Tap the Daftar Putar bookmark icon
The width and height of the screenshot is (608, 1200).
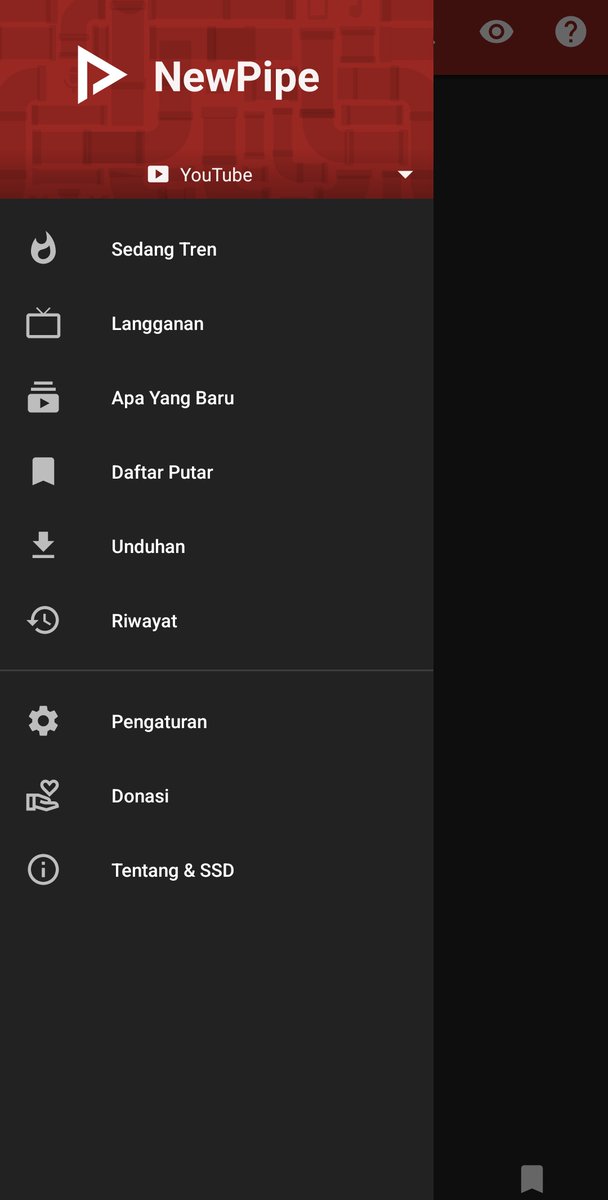click(43, 472)
